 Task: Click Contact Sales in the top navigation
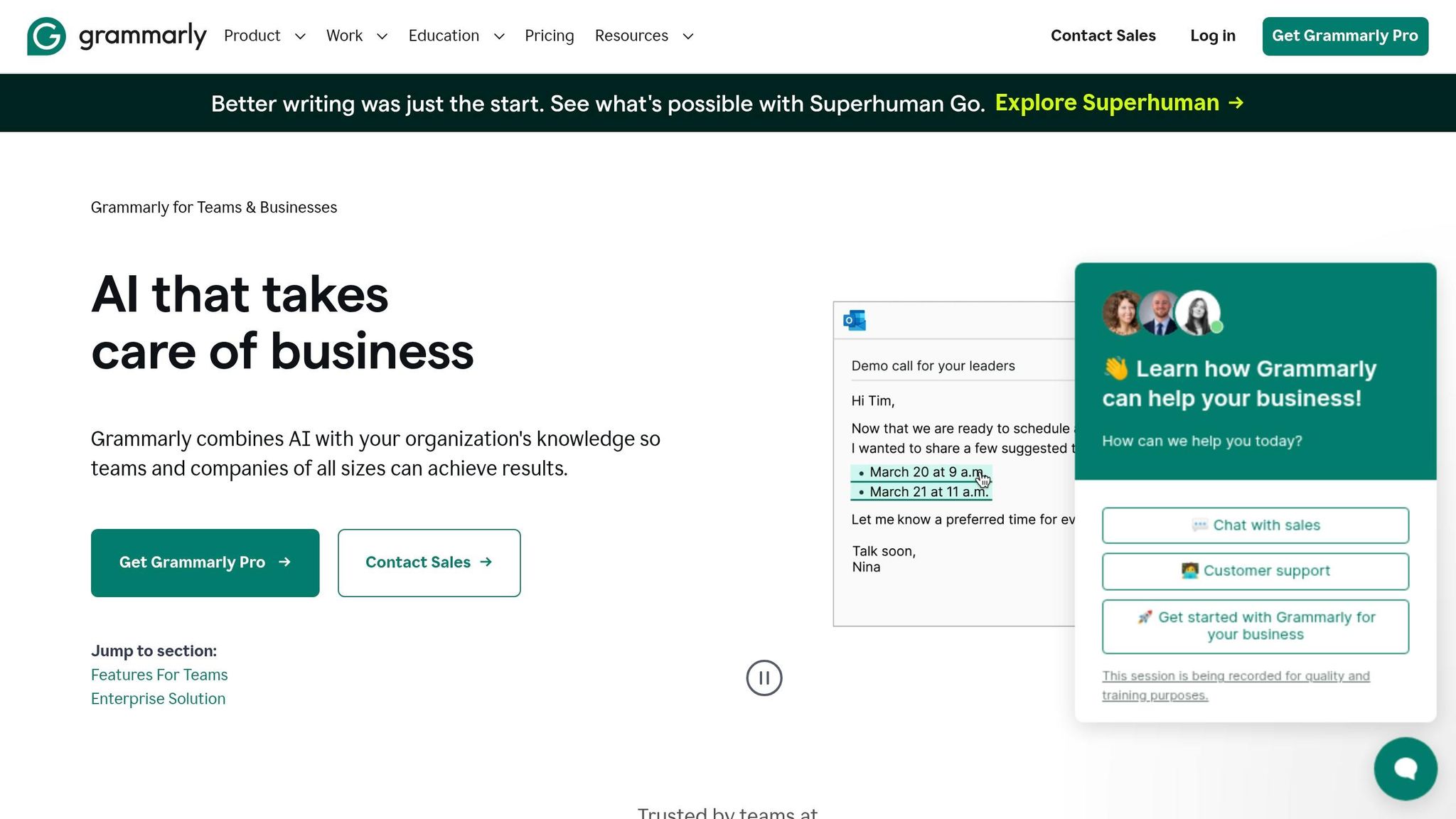click(1103, 36)
